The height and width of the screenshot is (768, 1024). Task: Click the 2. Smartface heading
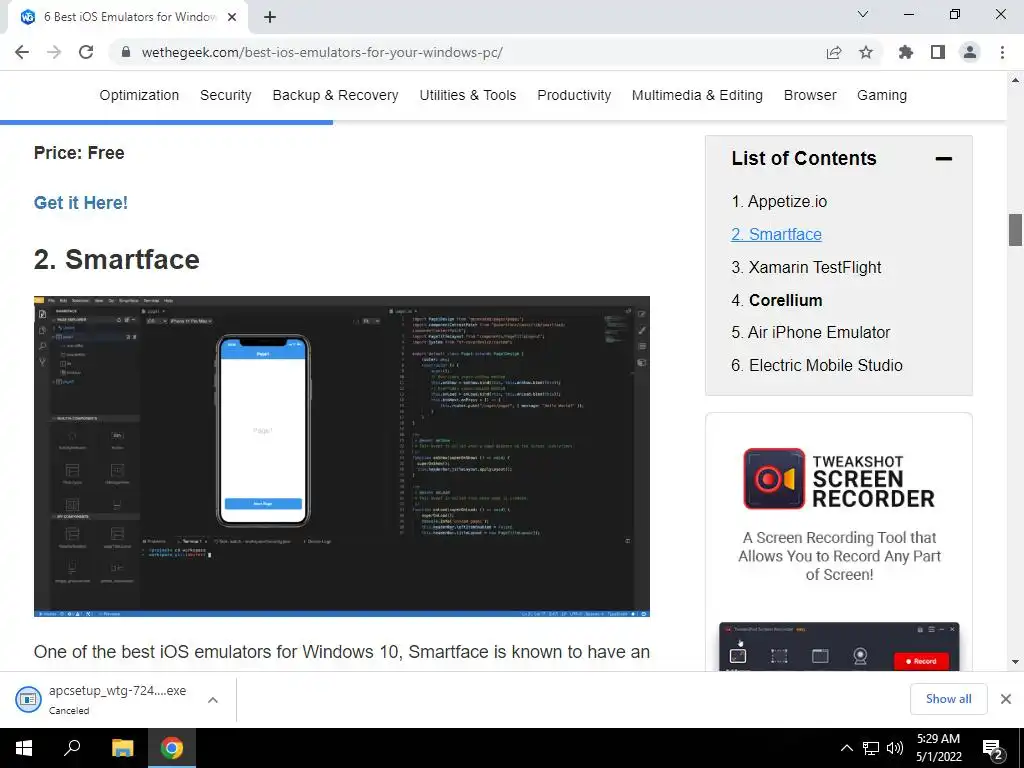pos(117,259)
